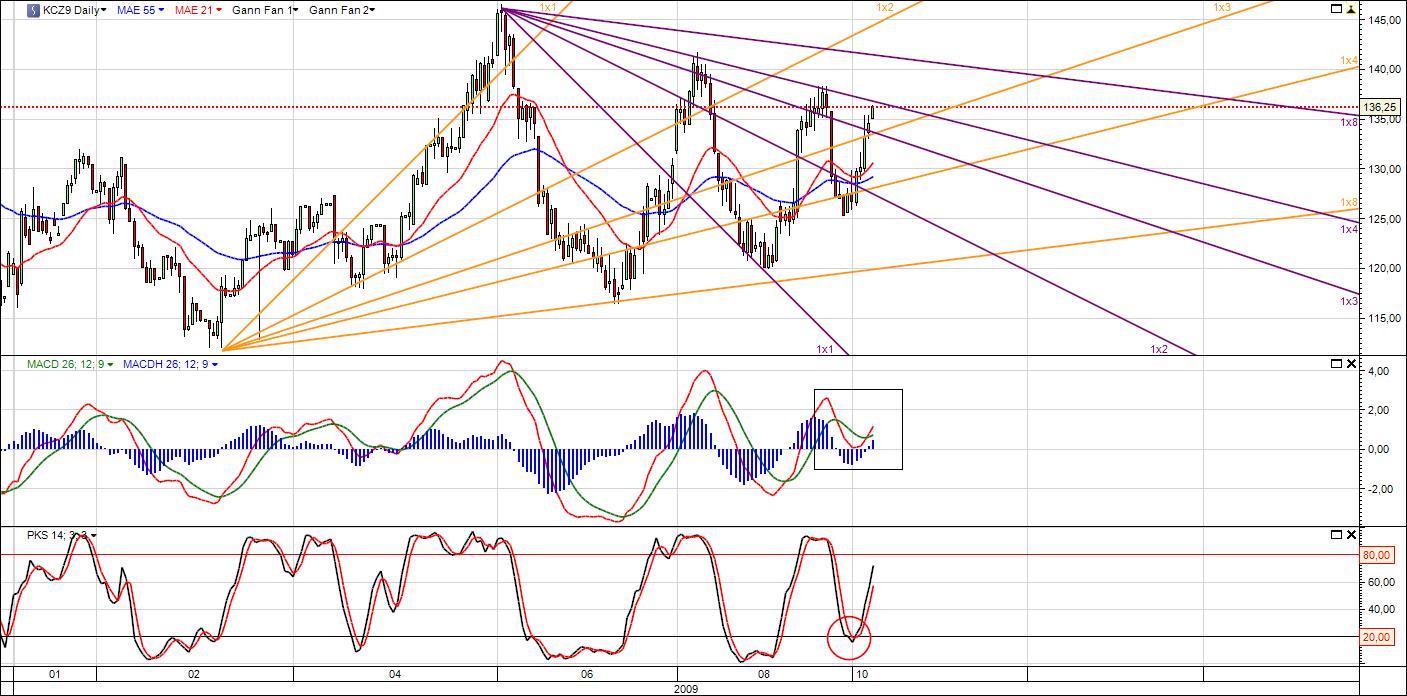
Task: Select the purple 1x2 Gann line label
Action: [x=1159, y=349]
